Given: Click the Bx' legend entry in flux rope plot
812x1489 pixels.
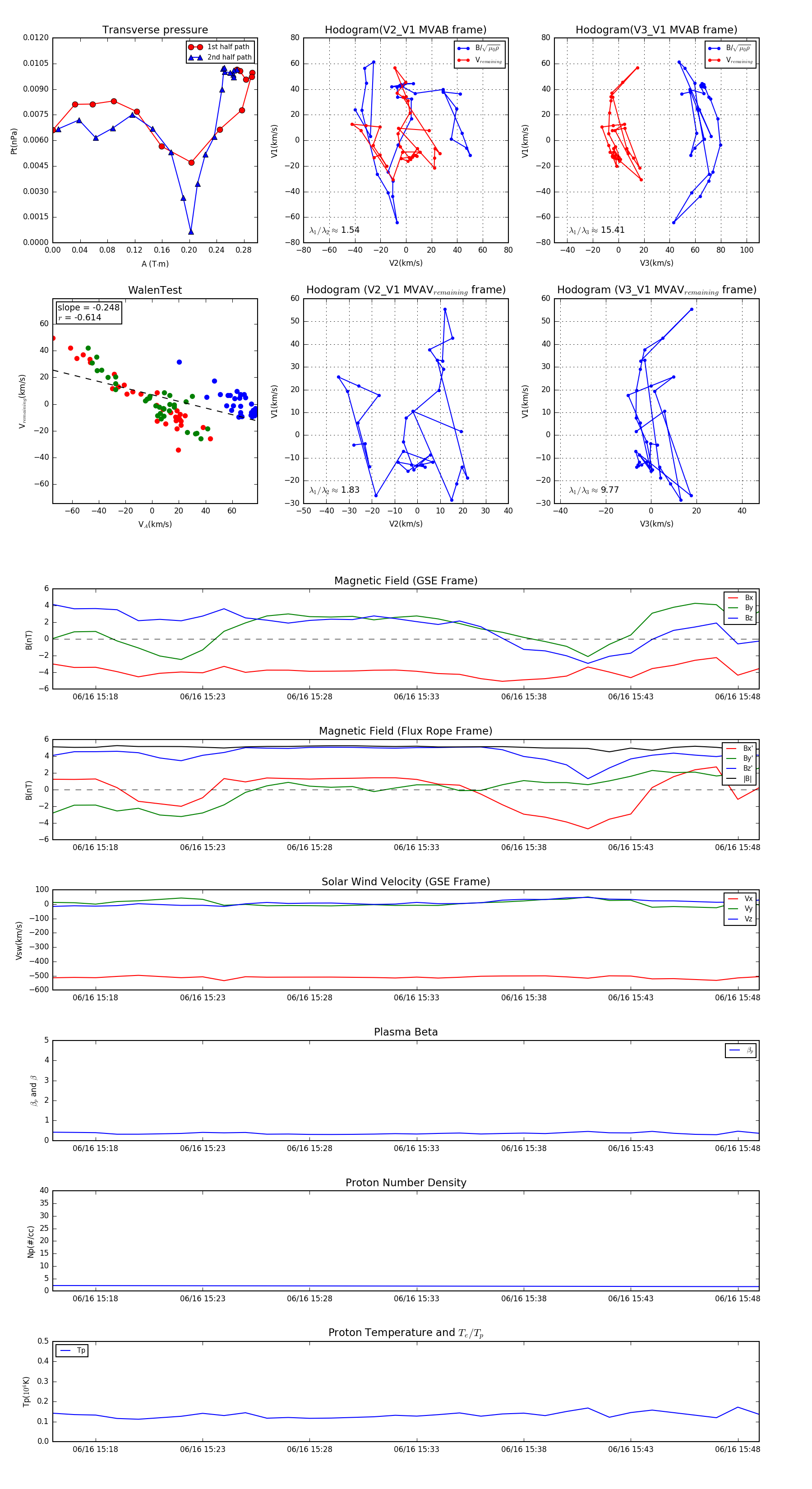Looking at the screenshot, I should (x=739, y=749).
